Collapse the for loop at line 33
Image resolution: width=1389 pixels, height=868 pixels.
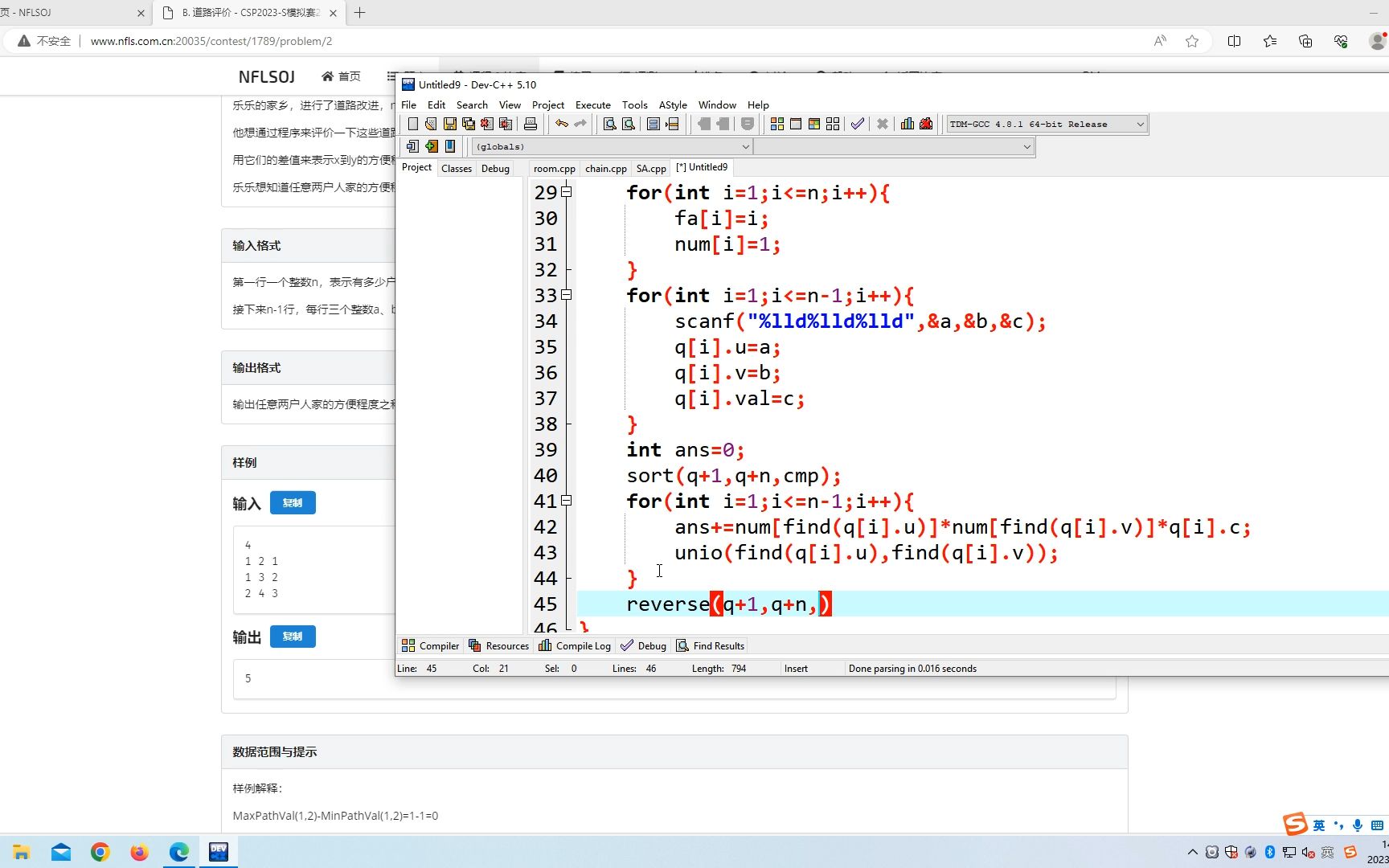pyautogui.click(x=567, y=295)
